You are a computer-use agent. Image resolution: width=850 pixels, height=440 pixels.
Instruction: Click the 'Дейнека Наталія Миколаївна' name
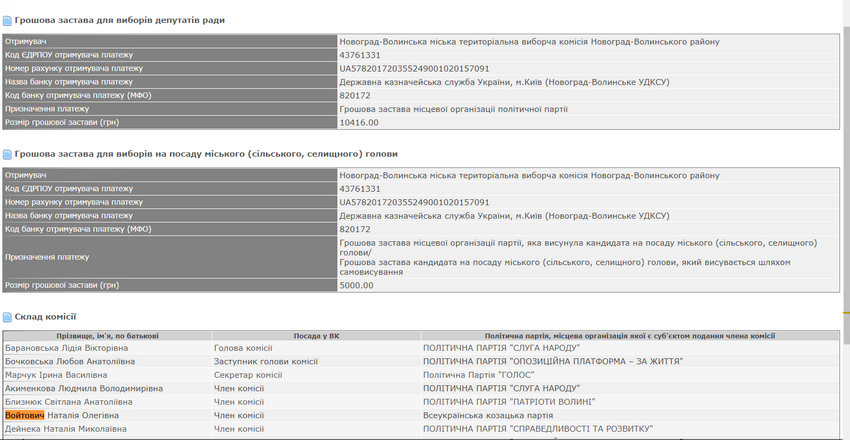click(67, 428)
